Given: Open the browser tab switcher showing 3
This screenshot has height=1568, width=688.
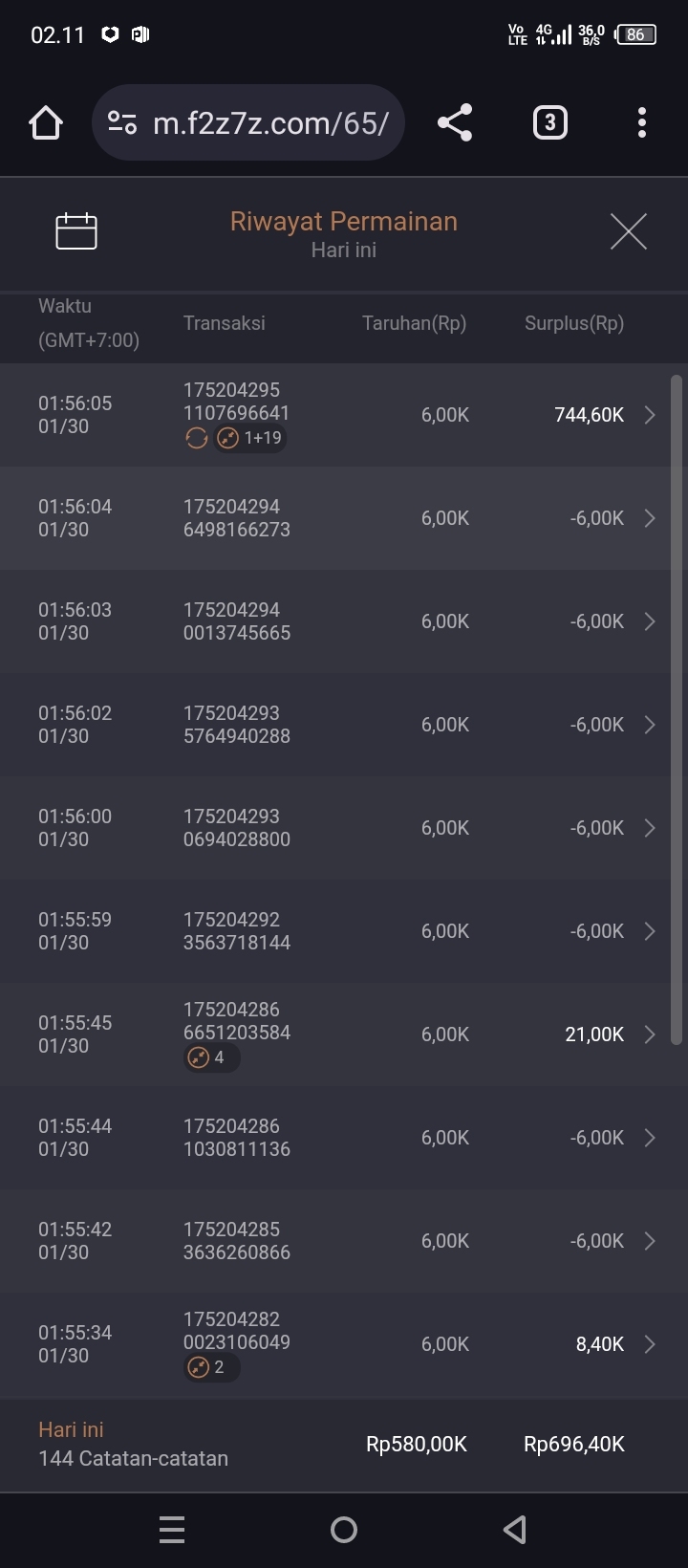Looking at the screenshot, I should click(549, 122).
